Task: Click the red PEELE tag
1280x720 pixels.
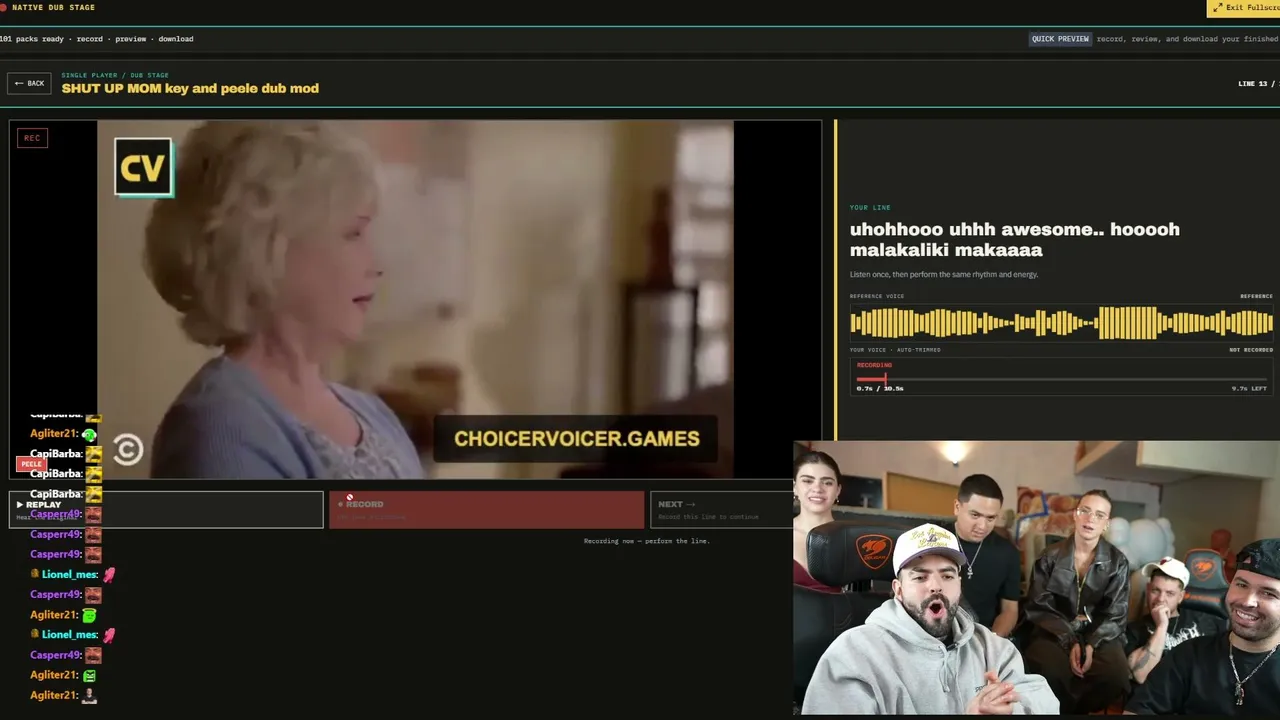Action: pos(32,464)
